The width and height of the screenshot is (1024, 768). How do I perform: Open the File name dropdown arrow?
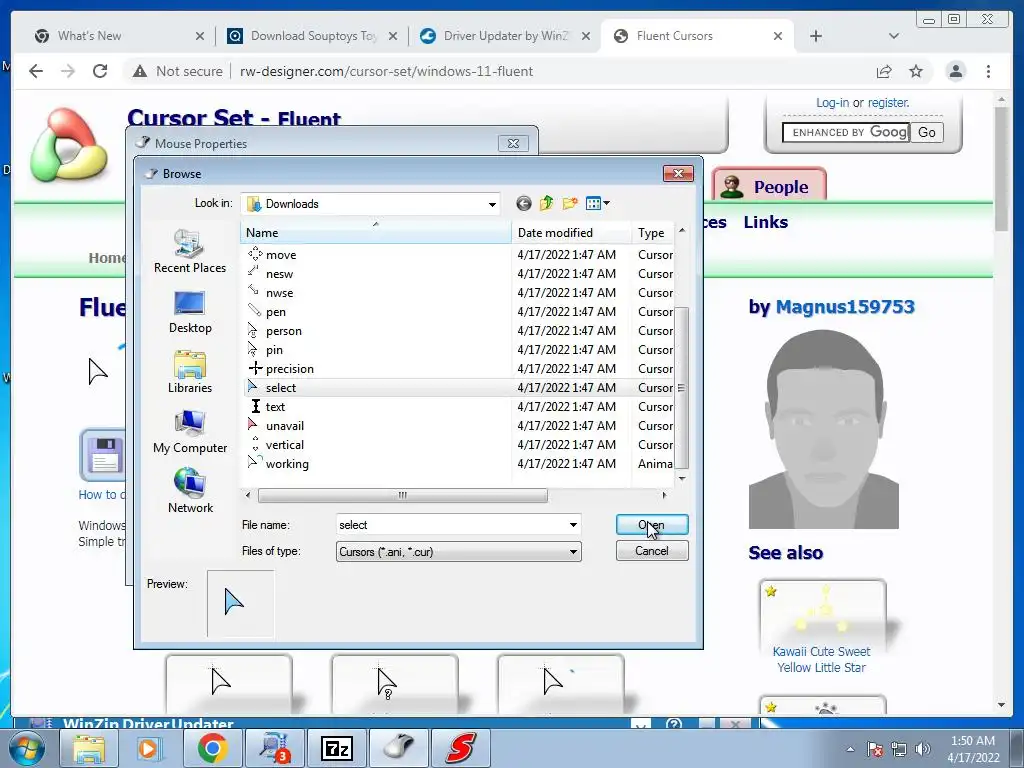click(573, 525)
